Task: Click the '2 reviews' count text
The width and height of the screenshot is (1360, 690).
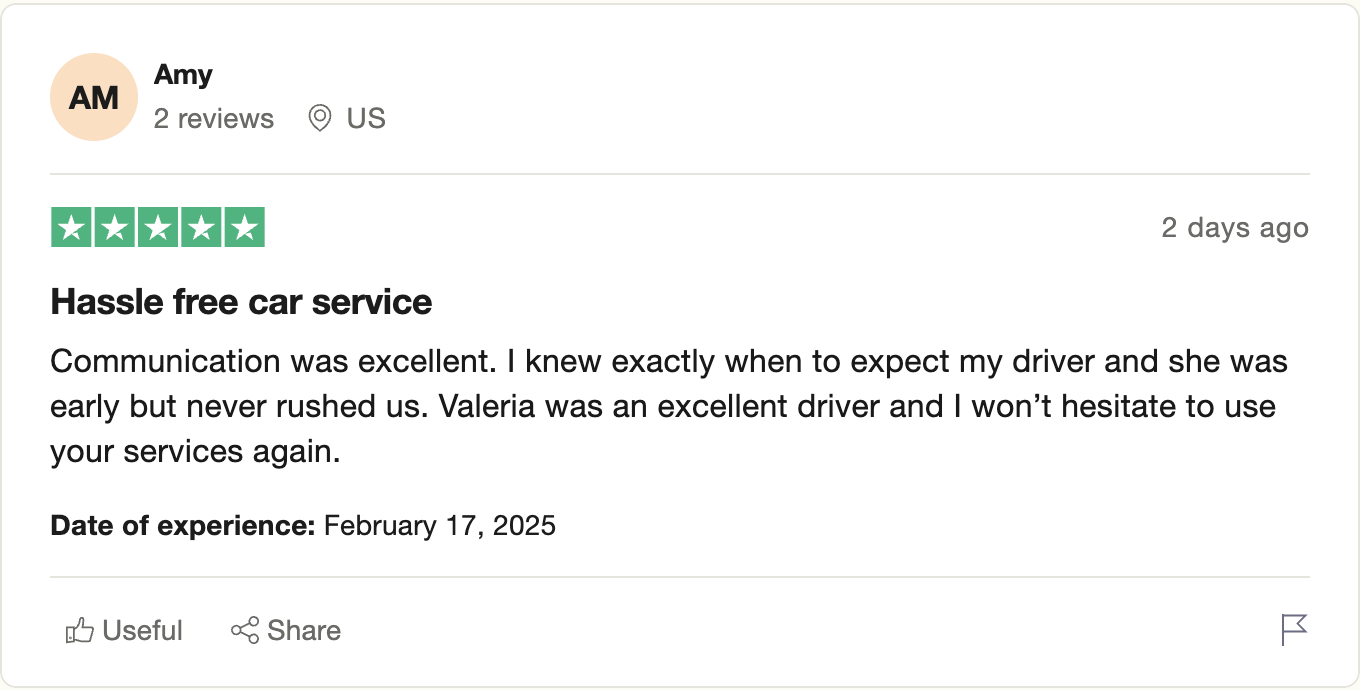Action: click(214, 119)
